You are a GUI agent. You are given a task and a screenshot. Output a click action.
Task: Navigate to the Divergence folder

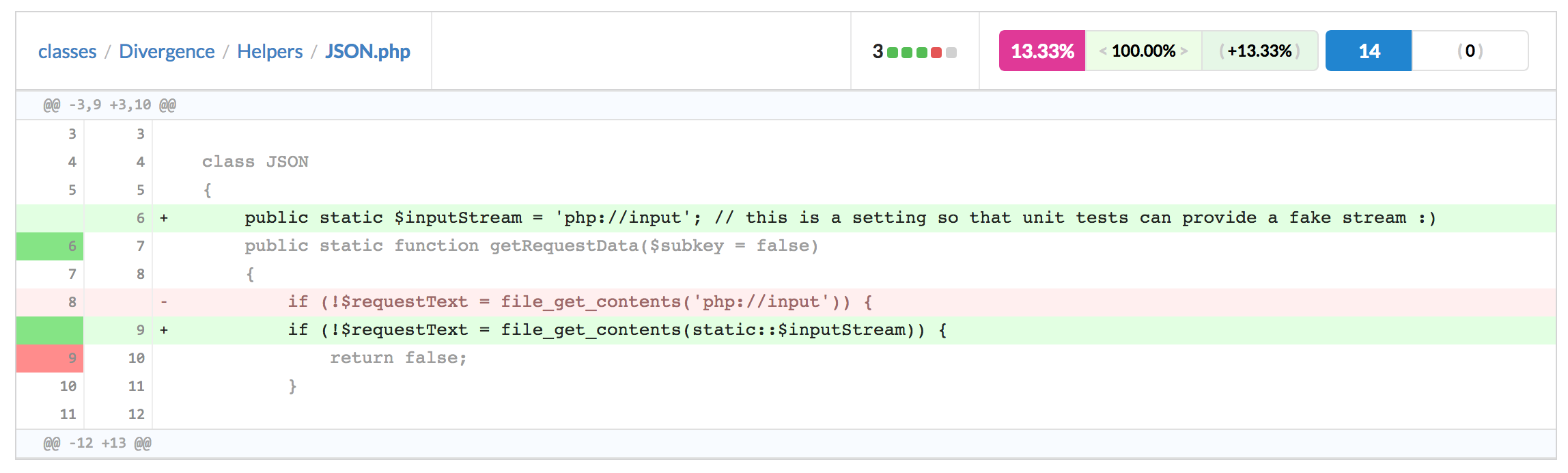click(167, 52)
